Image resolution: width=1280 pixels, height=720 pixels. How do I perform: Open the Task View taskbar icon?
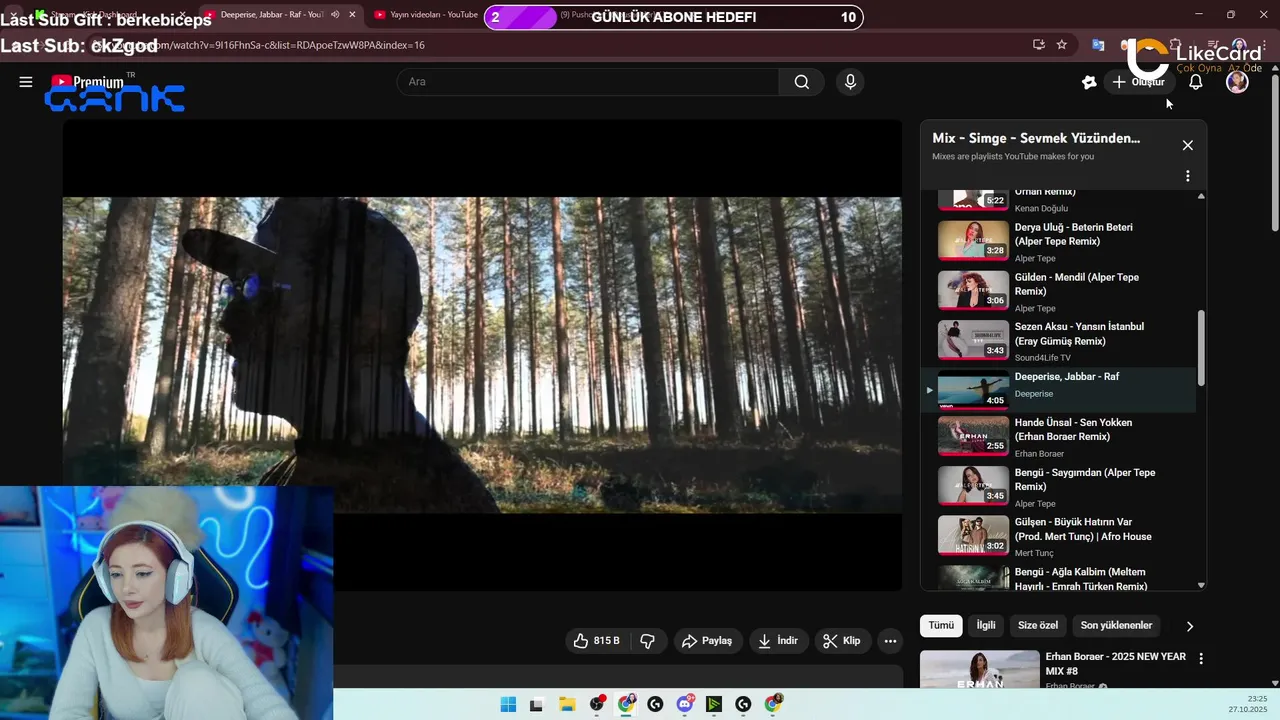[x=536, y=704]
